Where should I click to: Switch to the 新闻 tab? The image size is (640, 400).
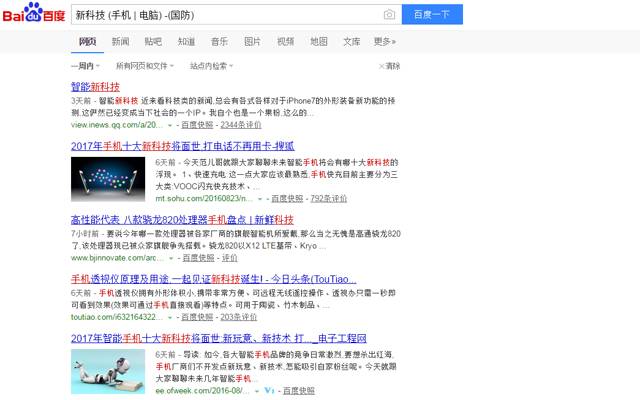(120, 41)
